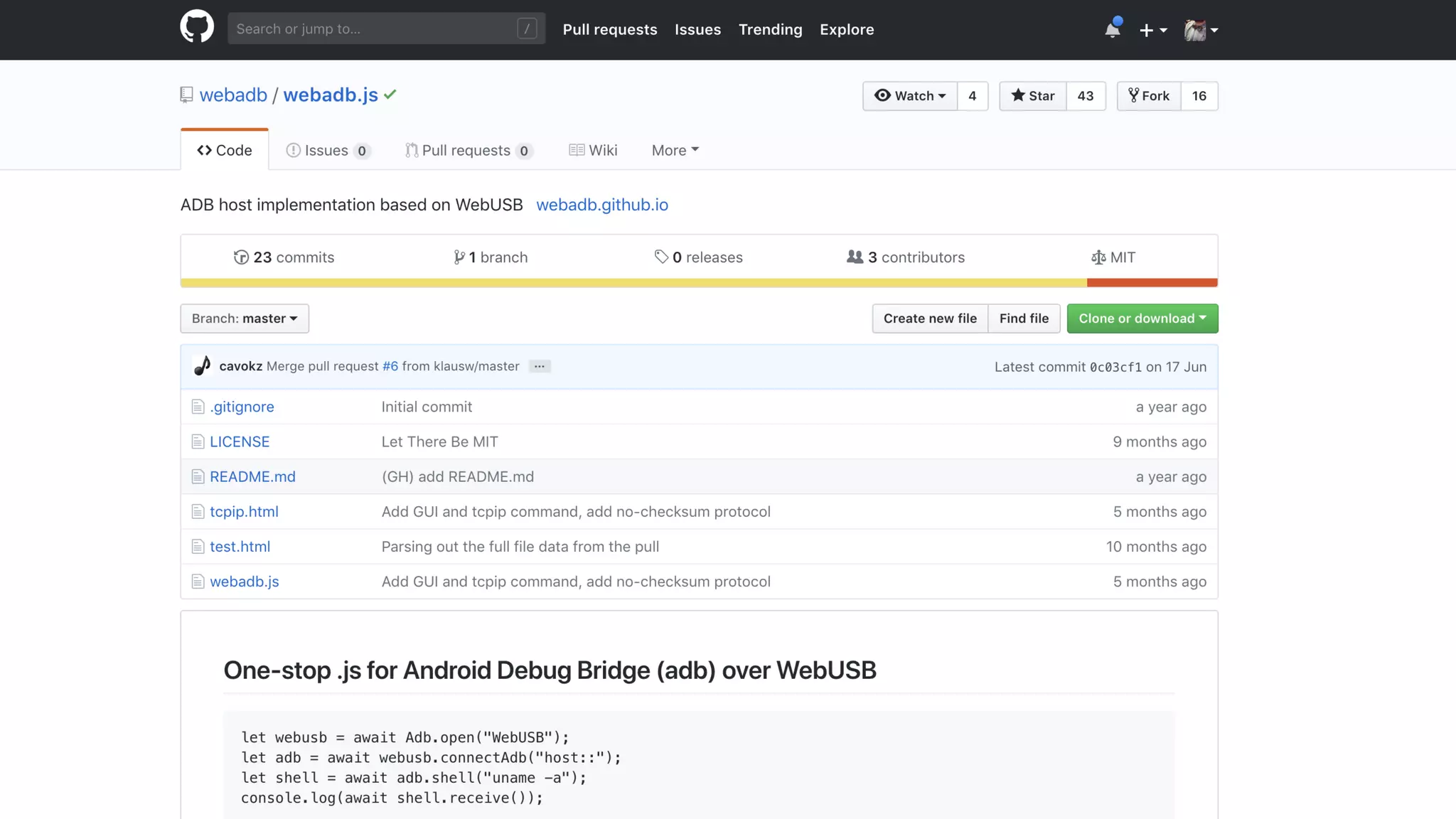
Task: Click the GitHub Octocat logo
Action: 197,27
